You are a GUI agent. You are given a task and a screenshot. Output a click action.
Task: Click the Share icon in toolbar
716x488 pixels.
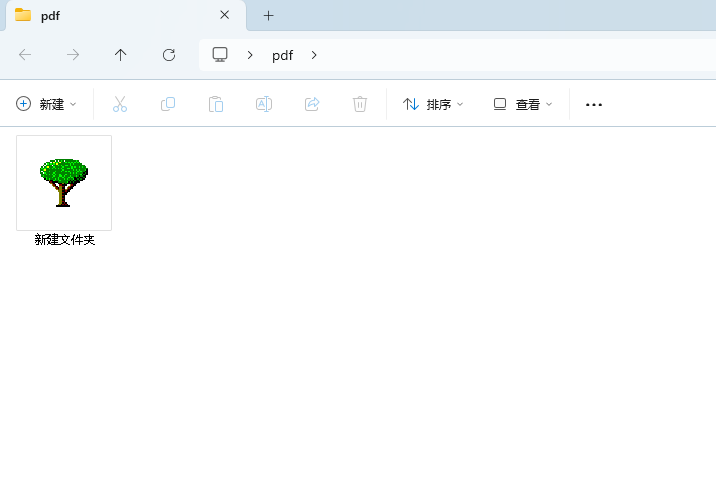[x=312, y=104]
